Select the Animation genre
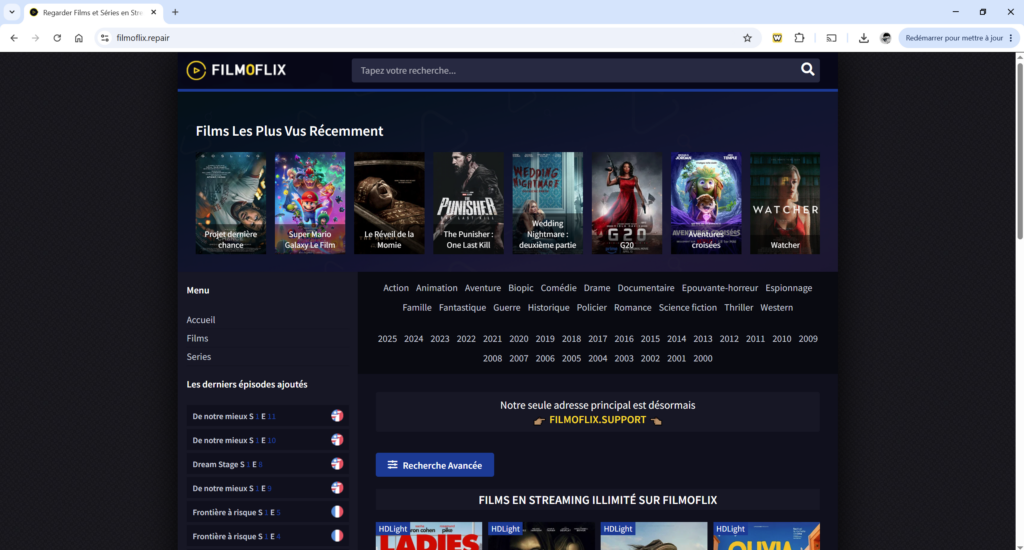1024x550 pixels. point(436,288)
